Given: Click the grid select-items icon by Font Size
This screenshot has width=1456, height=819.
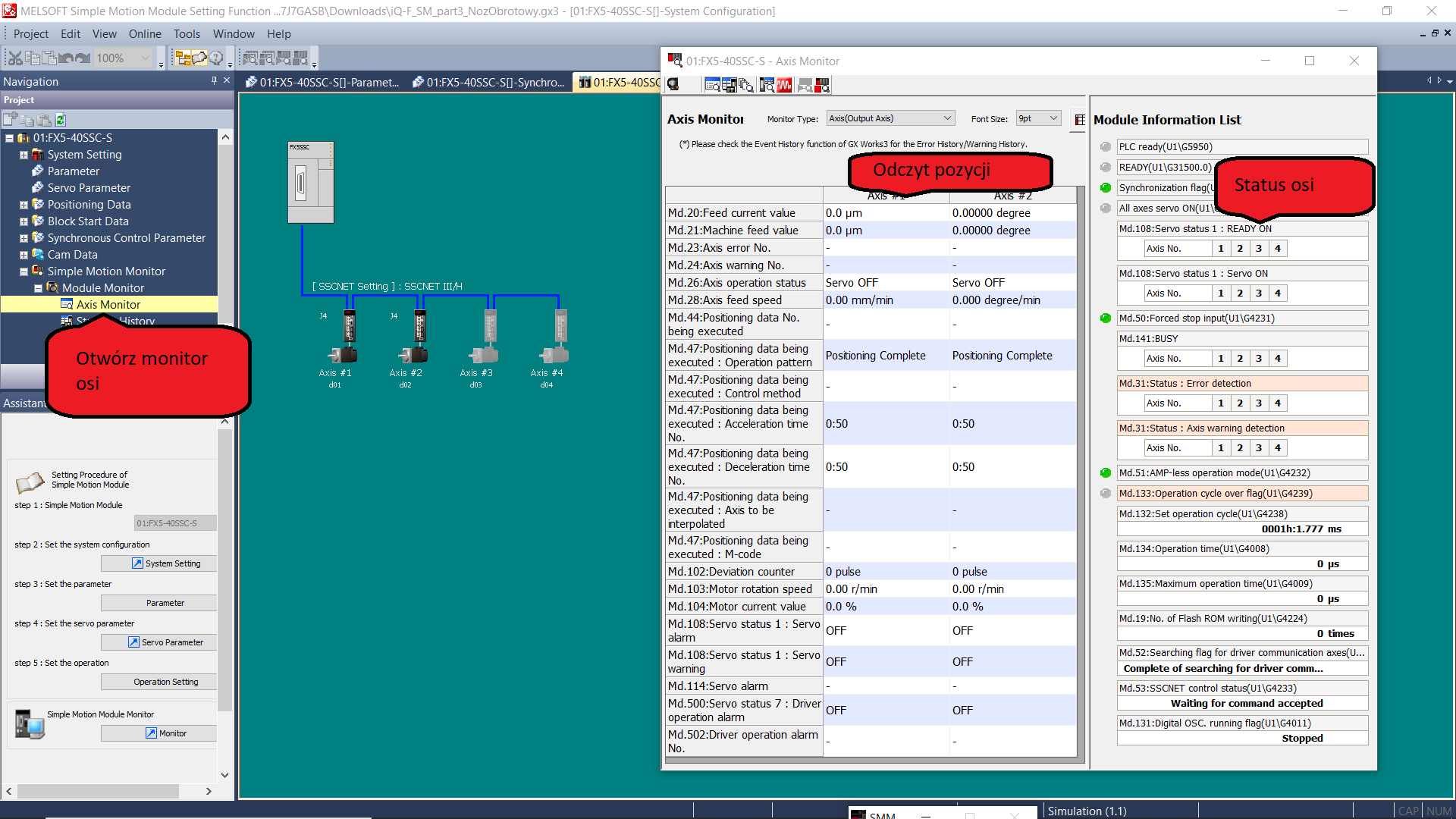Looking at the screenshot, I should click(x=1080, y=120).
